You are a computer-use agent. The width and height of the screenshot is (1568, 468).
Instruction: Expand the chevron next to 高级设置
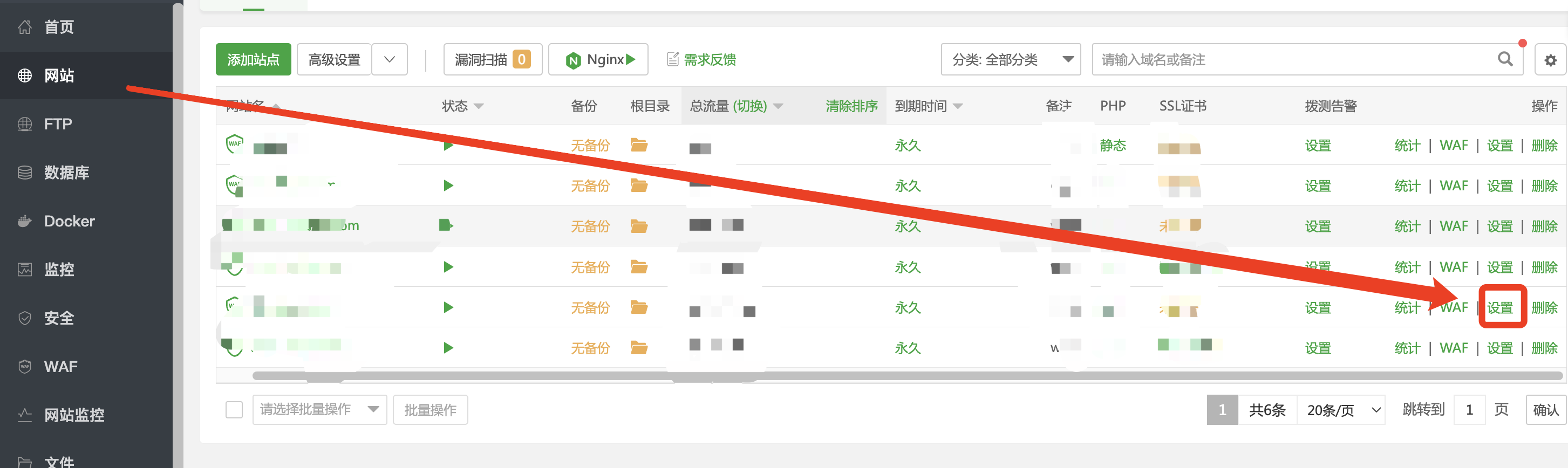[x=390, y=60]
